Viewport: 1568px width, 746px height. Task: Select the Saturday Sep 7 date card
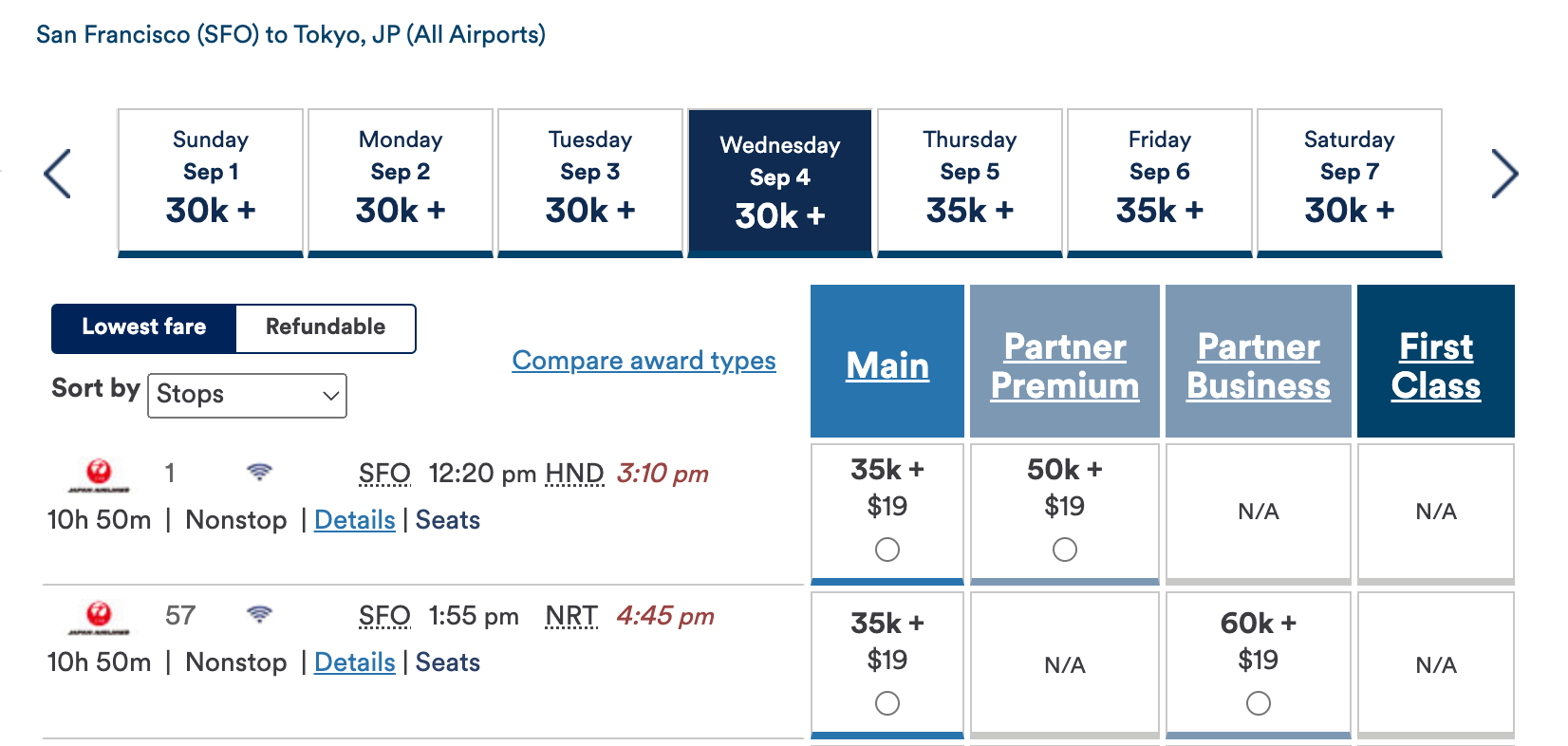1349,180
